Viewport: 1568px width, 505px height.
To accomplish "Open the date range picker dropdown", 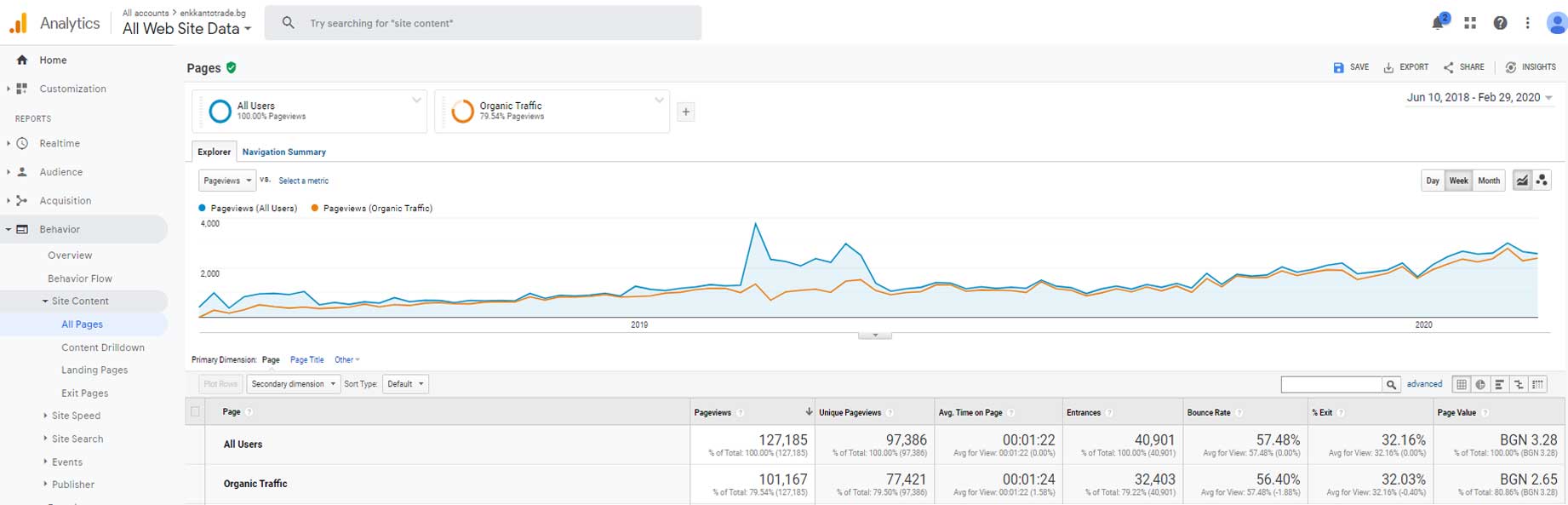I will coord(1479,98).
